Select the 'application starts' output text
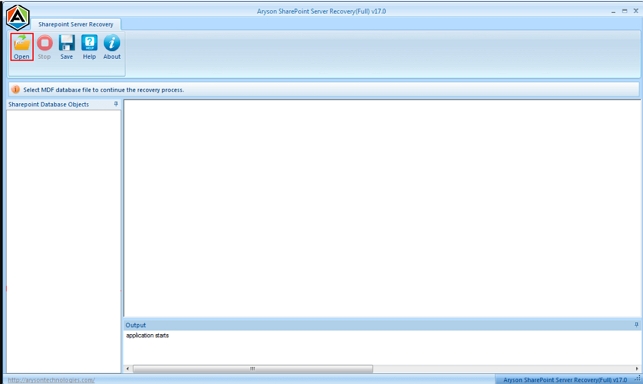 point(147,335)
